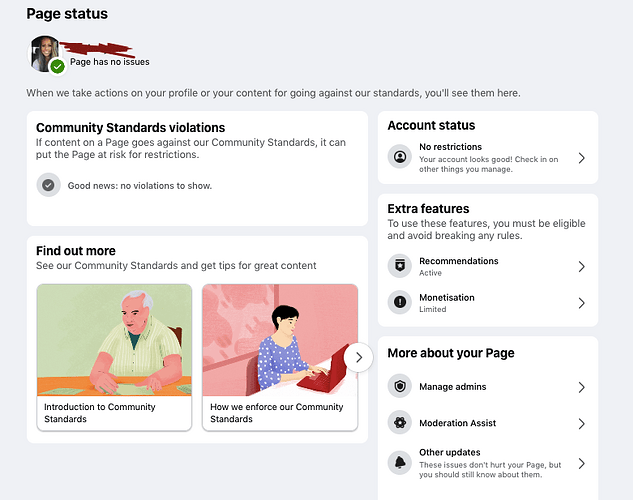Click Good news: no violations to show

click(140, 186)
